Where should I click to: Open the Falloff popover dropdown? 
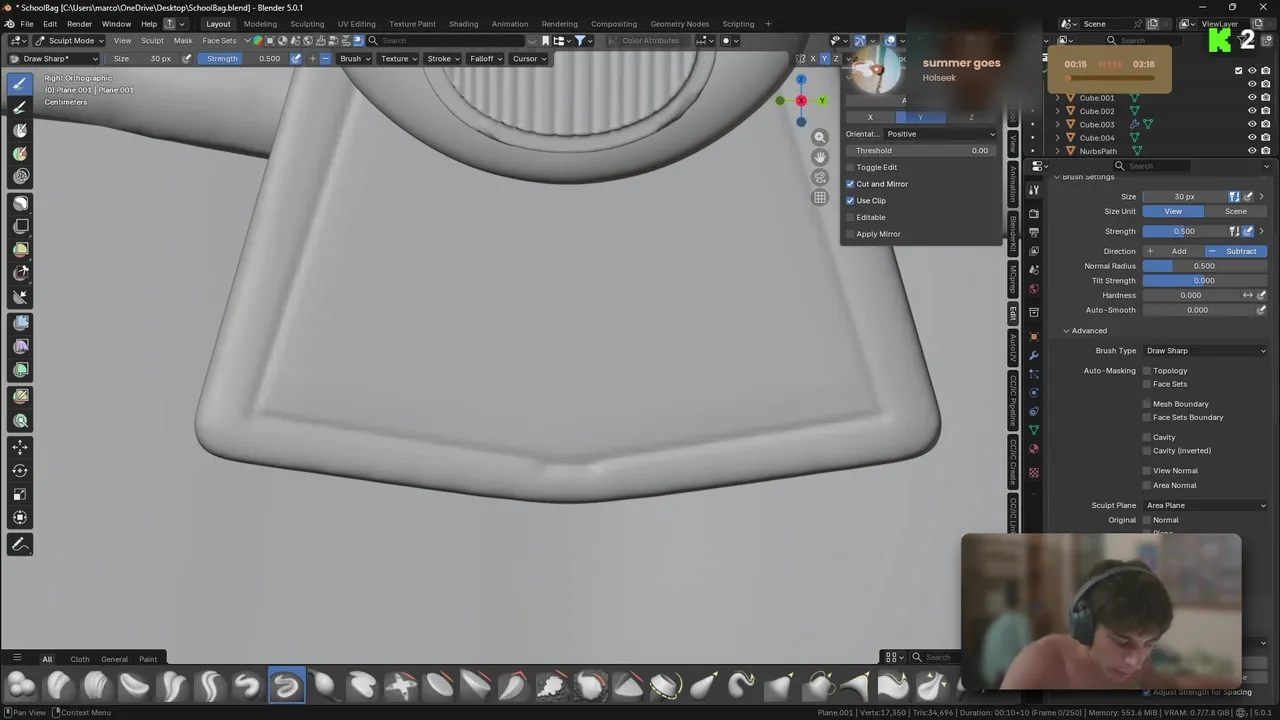(x=486, y=59)
